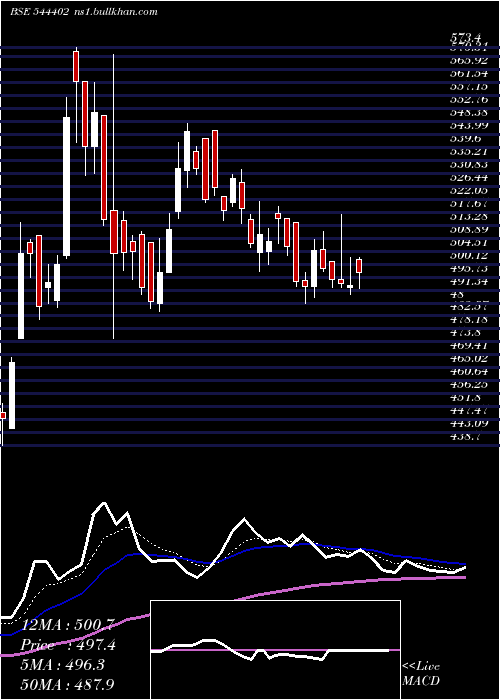Select the 495.73 price axis label
Screen dimensions: 500x700
[471, 269]
